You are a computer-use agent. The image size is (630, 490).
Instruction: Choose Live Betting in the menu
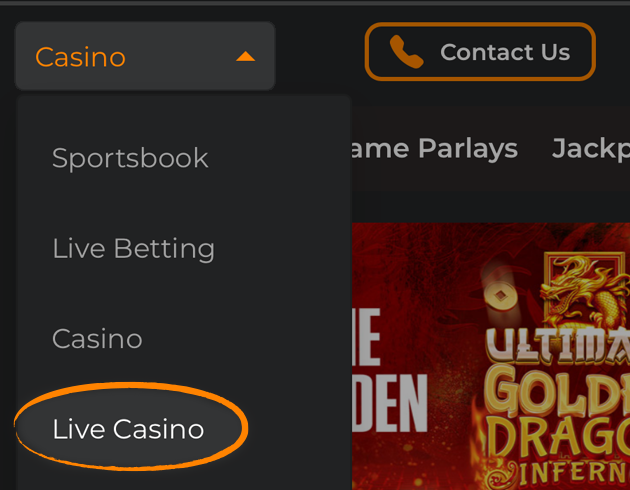click(133, 249)
